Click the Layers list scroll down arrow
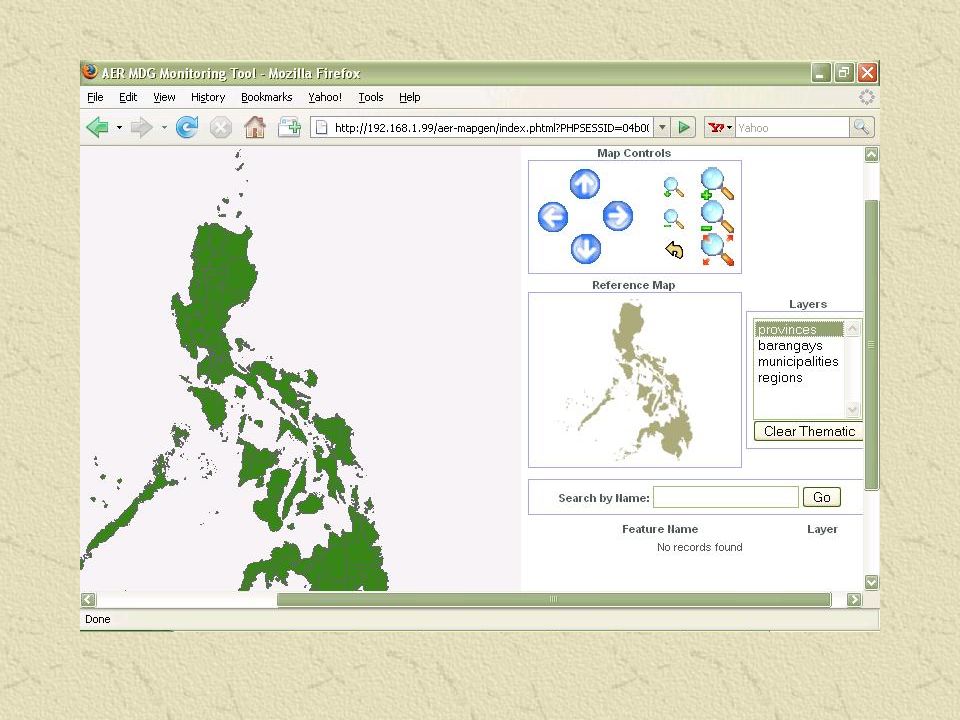This screenshot has height=720, width=960. tap(852, 409)
